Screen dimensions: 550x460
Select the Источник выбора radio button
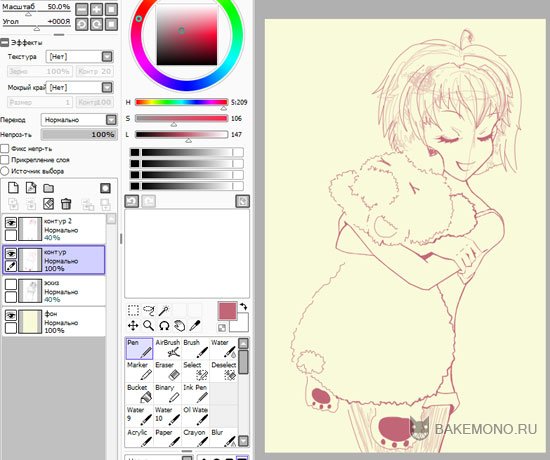tap(5, 171)
